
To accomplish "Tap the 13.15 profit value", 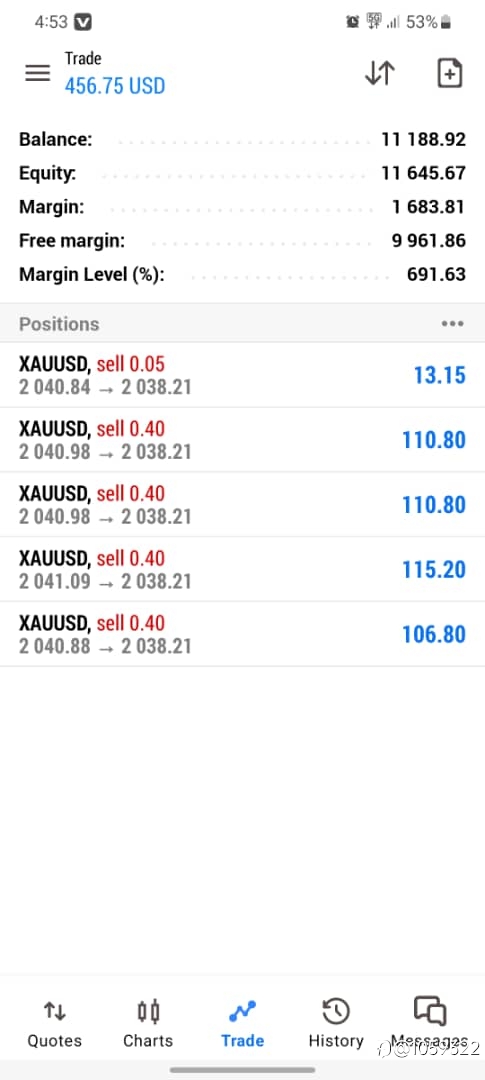I will tap(440, 375).
